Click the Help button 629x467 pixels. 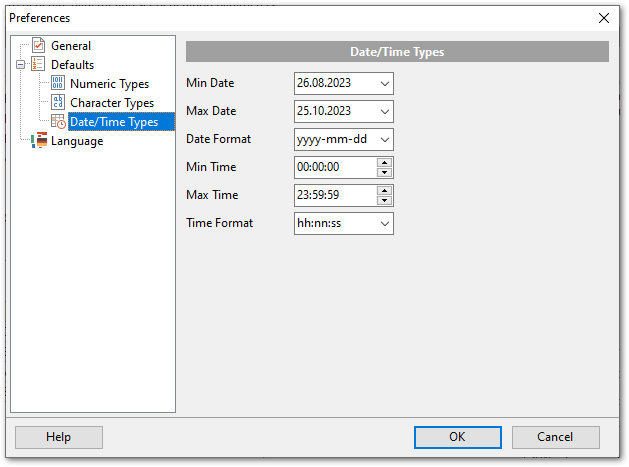click(x=59, y=437)
